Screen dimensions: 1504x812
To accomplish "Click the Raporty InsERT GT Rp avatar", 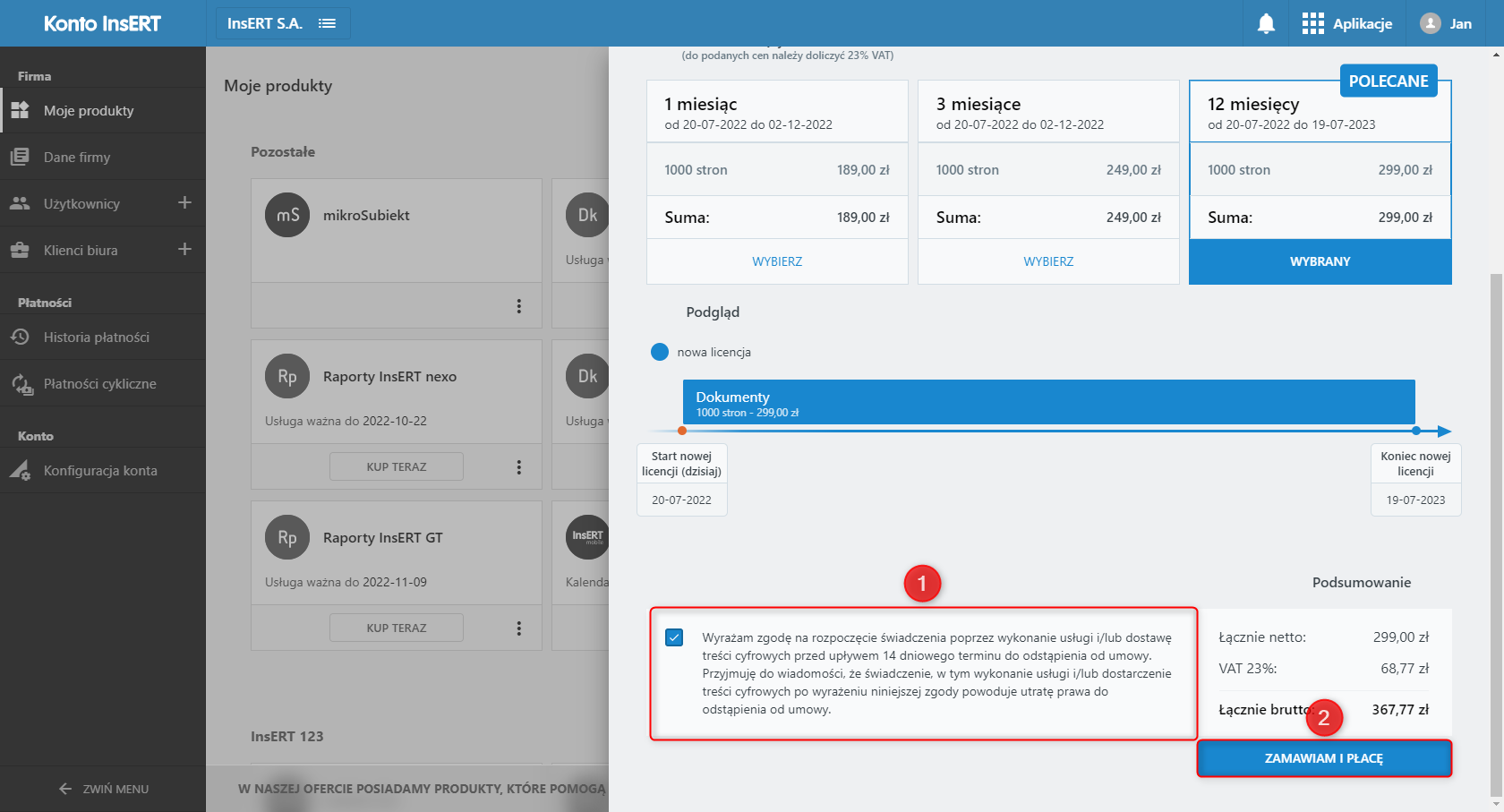I will point(287,537).
